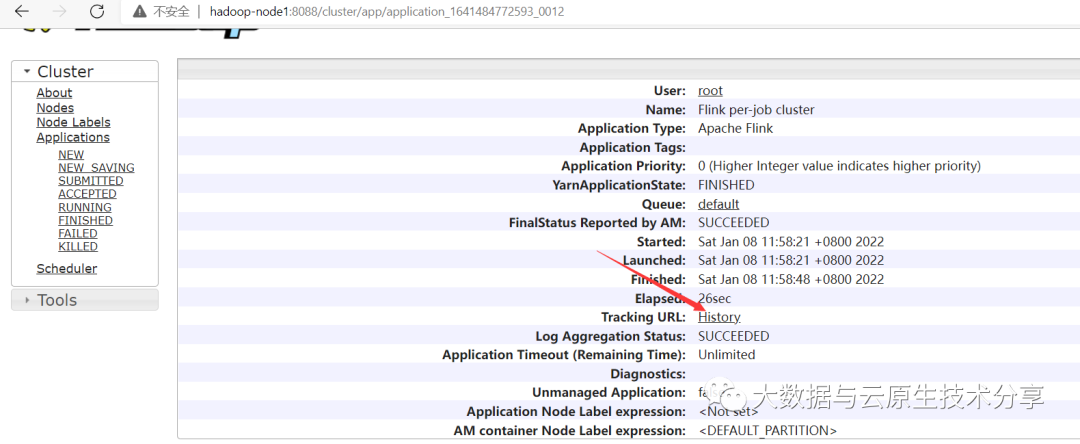This screenshot has width=1080, height=444.
Task: Click the 'Flink per-job cluster' name value
Action: (756, 110)
